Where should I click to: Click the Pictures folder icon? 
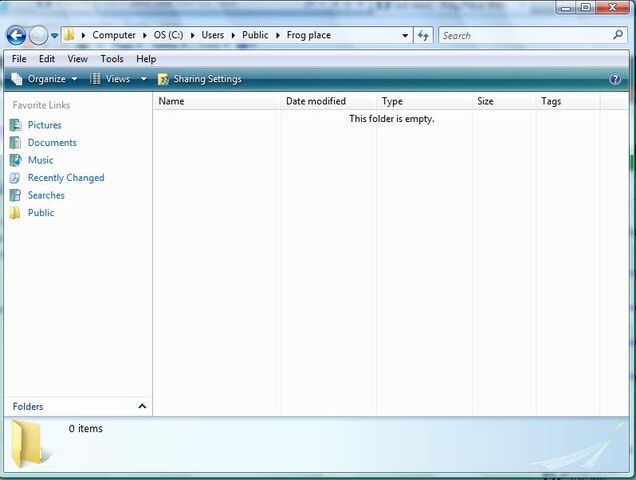15,125
